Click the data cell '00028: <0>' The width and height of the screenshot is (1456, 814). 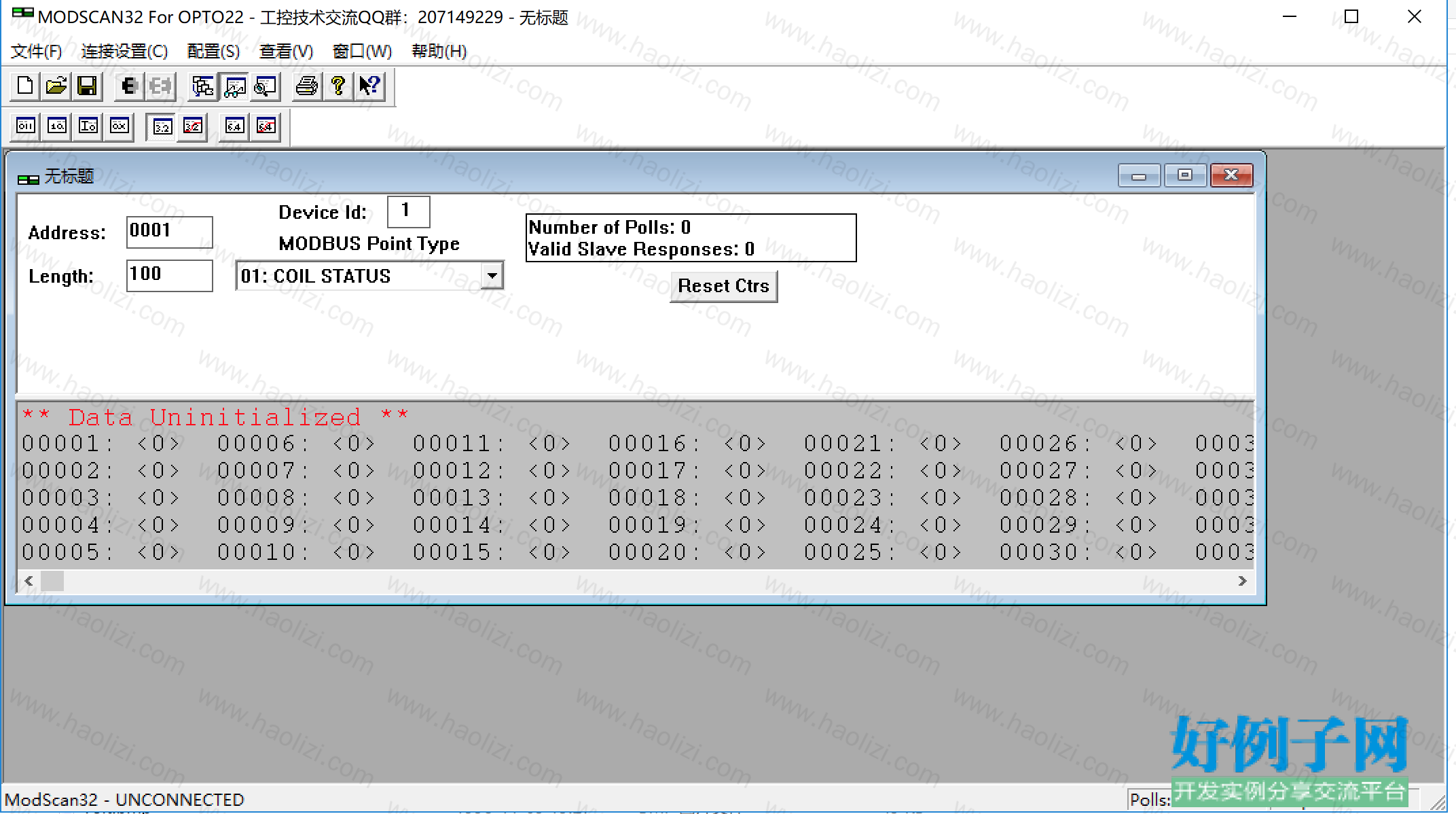pyautogui.click(x=1078, y=498)
